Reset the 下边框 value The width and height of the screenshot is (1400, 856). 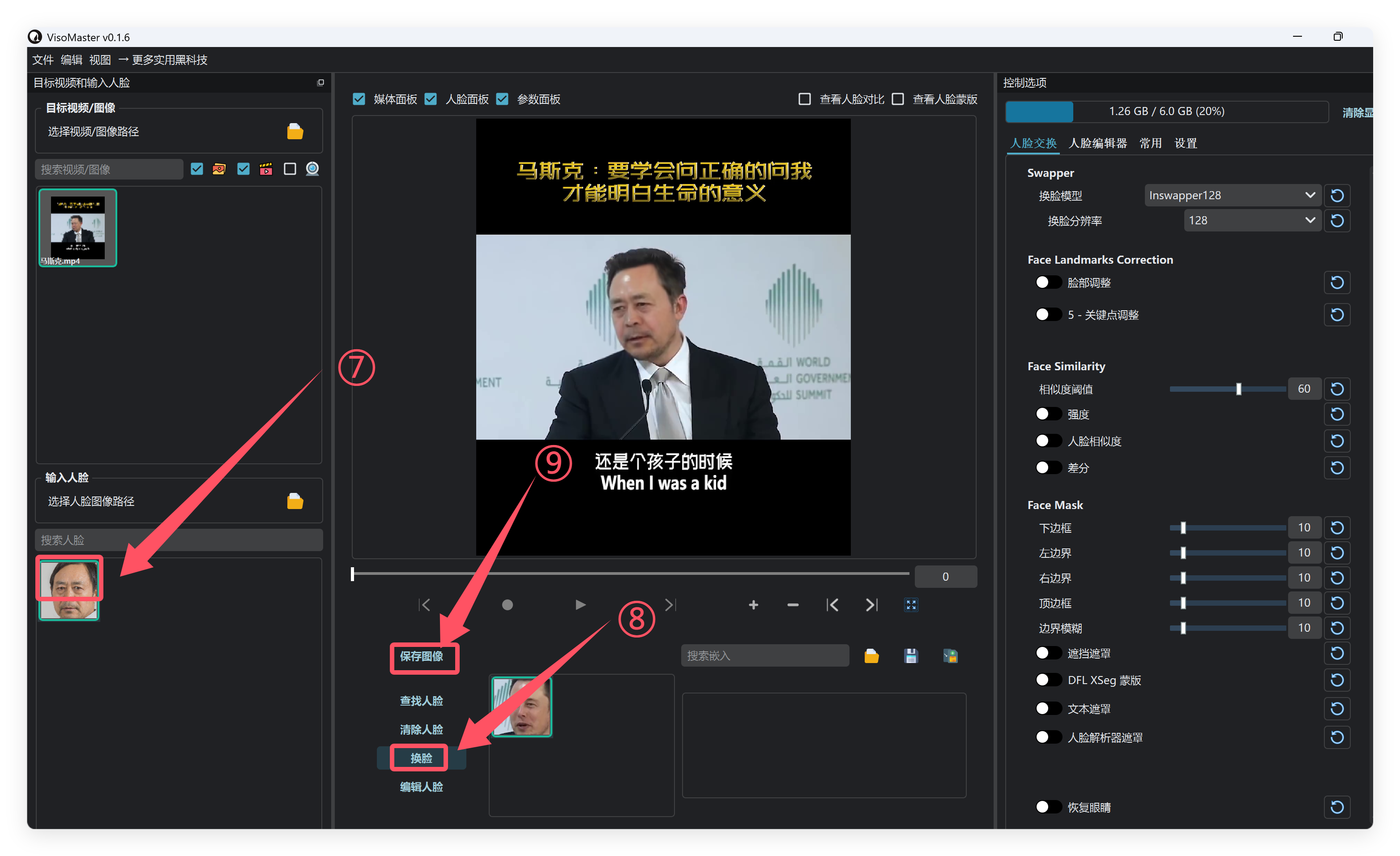click(x=1337, y=528)
